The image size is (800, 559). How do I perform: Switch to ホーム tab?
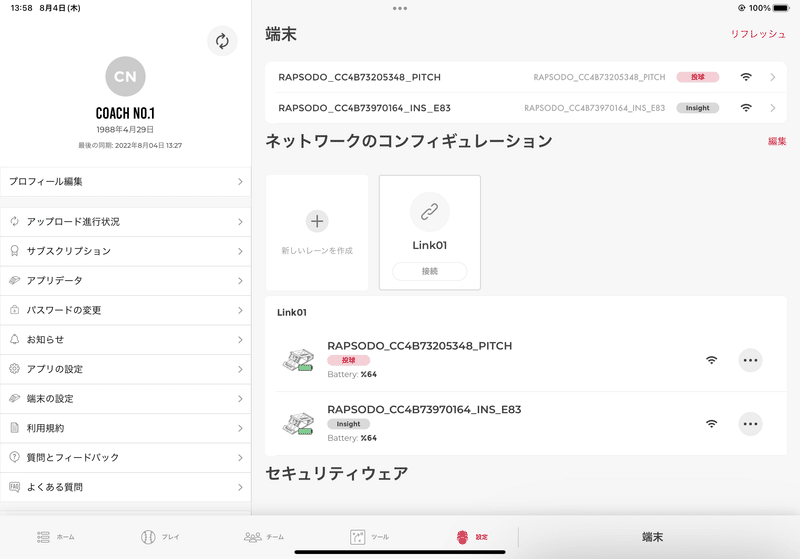point(56,537)
